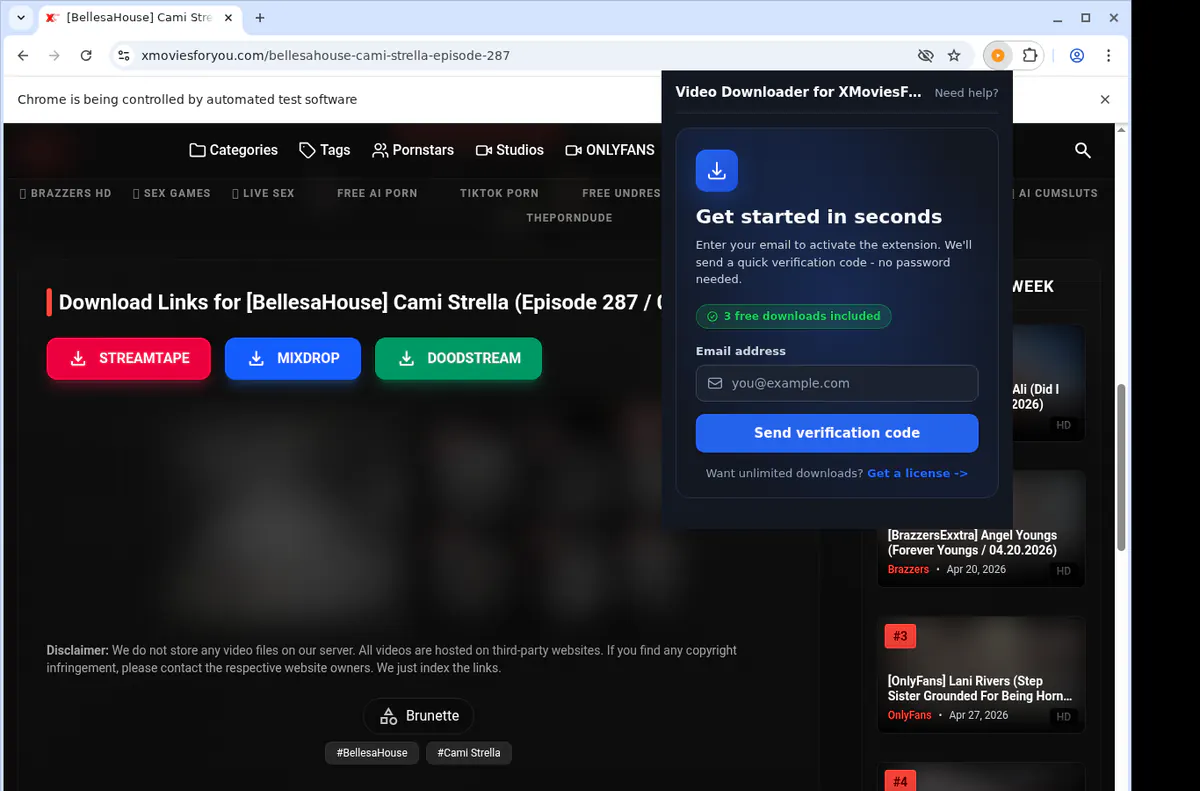Click the FREE AI PORN link
The image size is (1200, 791).
(x=377, y=193)
